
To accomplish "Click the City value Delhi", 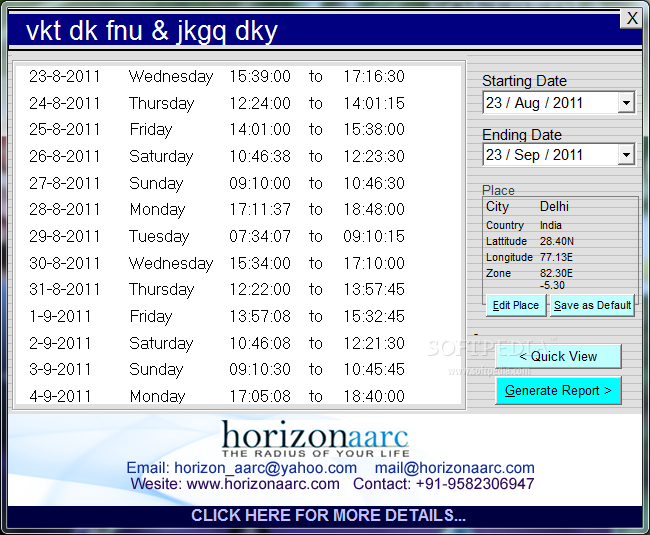I will coord(554,206).
